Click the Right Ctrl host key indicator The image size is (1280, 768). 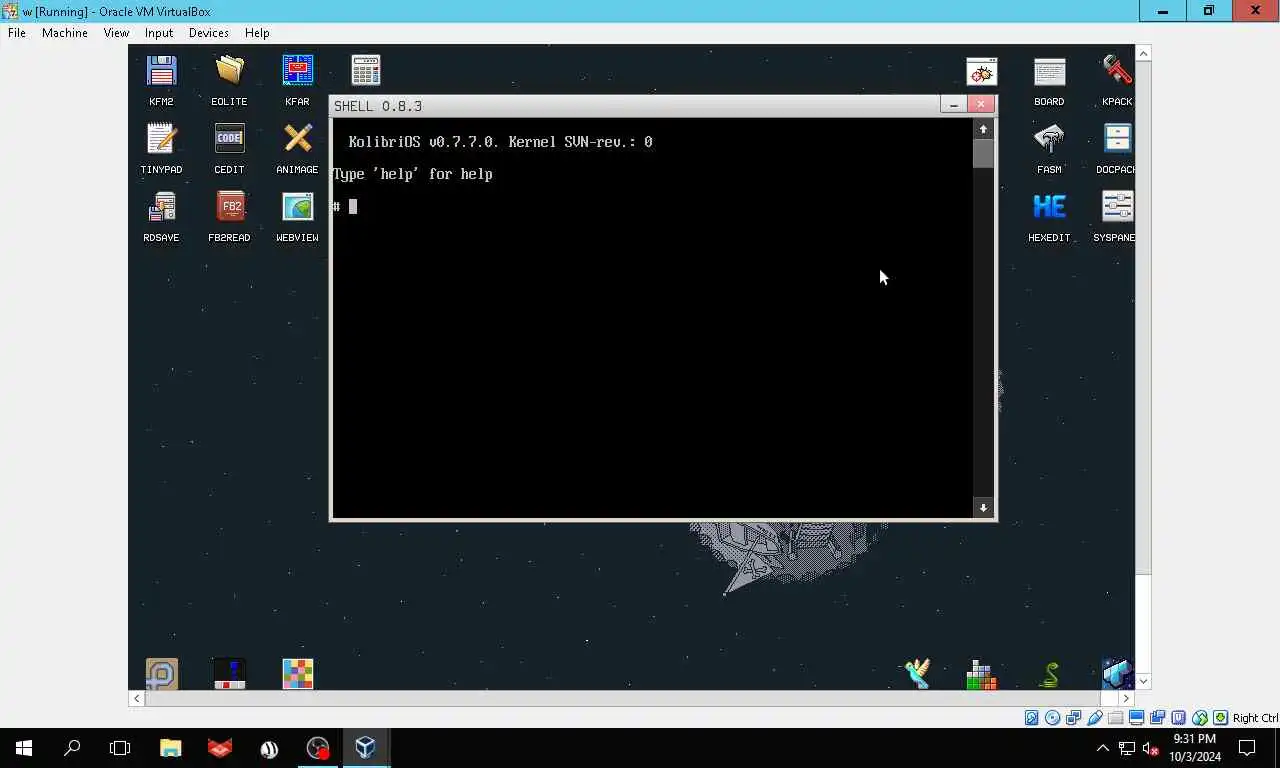point(1255,718)
